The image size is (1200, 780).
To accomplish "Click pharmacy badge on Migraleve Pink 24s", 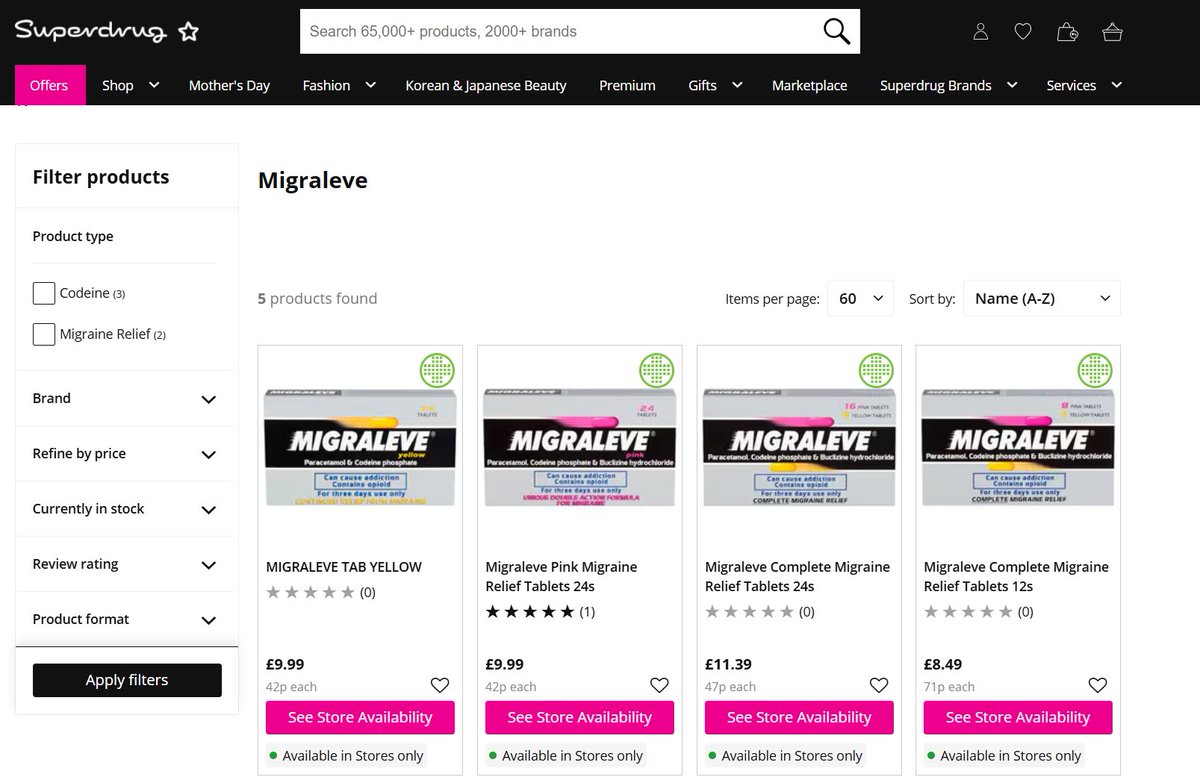I will point(657,370).
